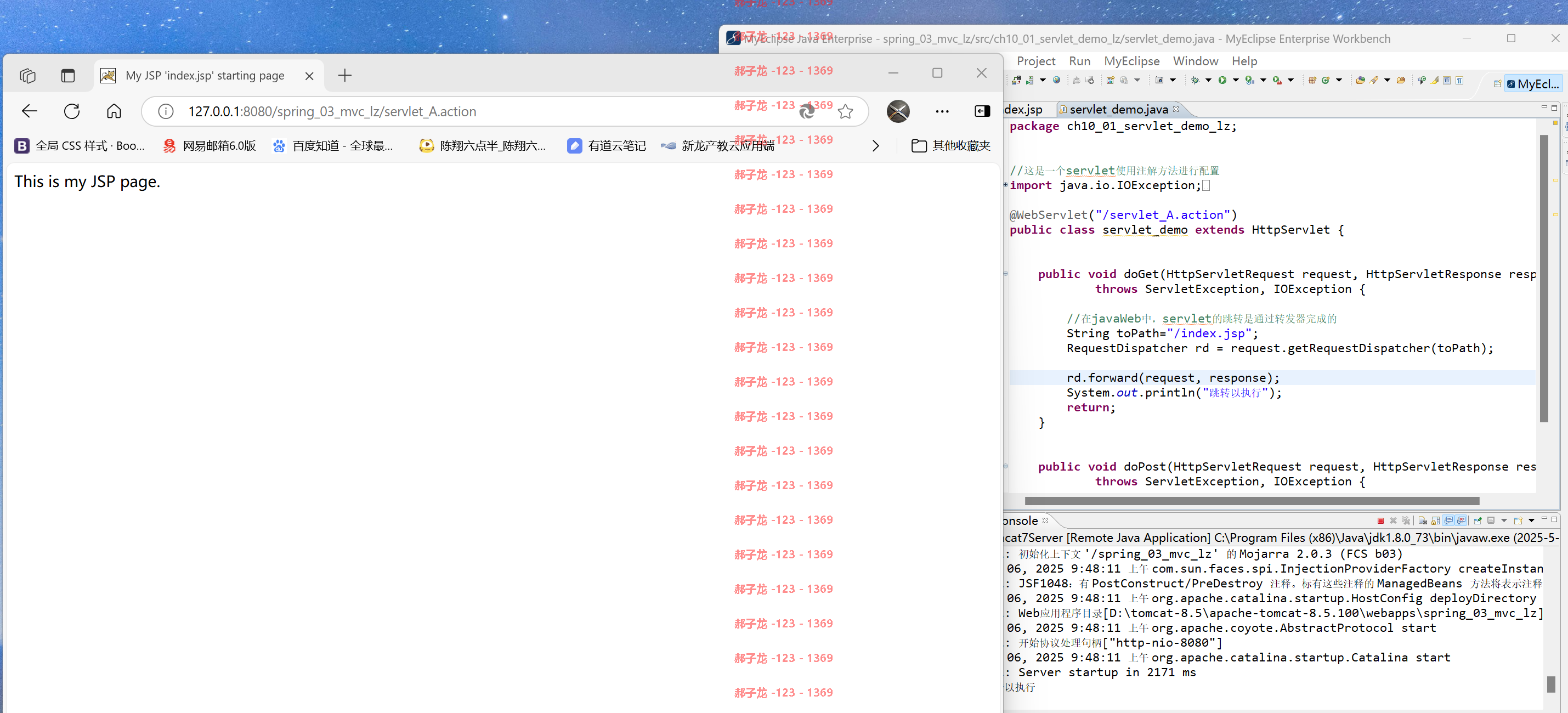
Task: Open dropdown next to run on server icon
Action: coord(1043,81)
